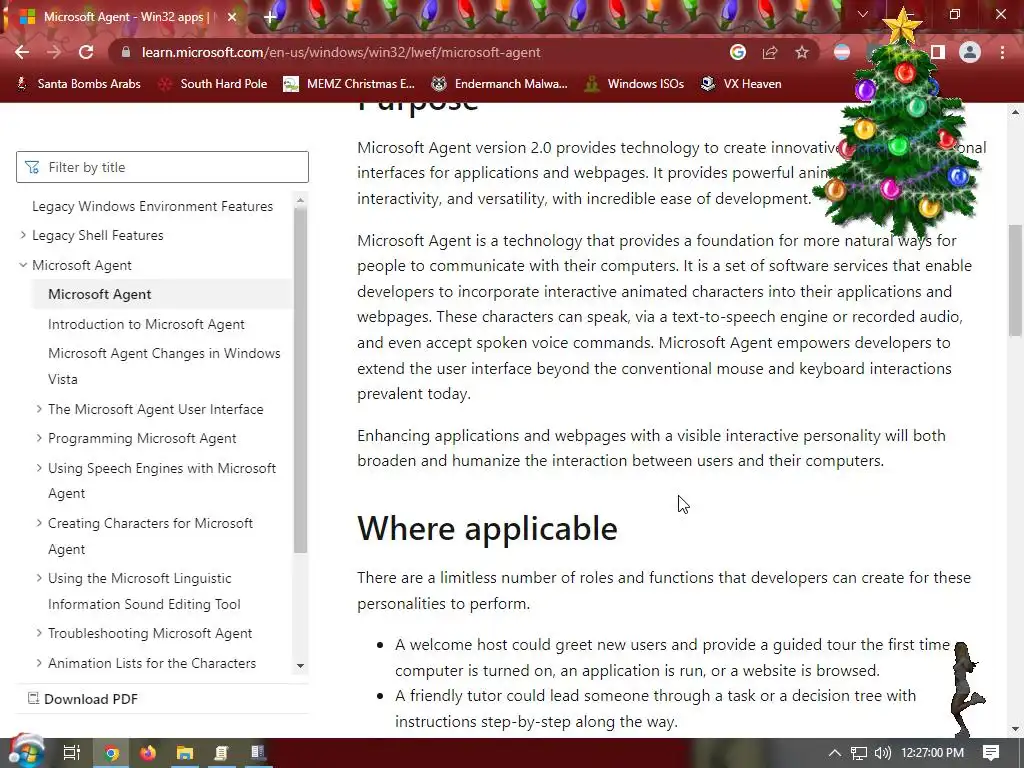Switch to Chrome in the taskbar

point(112,754)
